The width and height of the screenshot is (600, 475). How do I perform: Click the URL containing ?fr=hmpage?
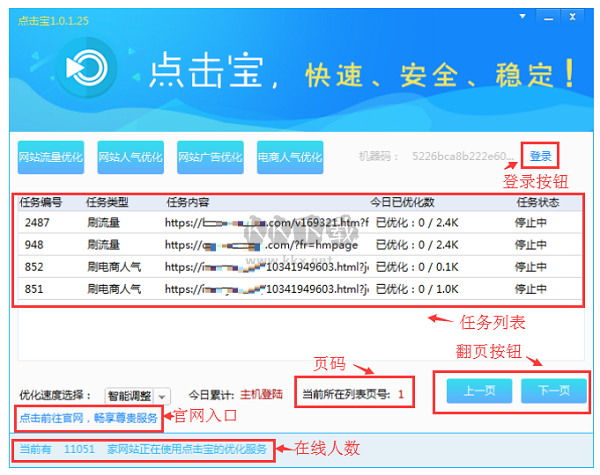coord(261,245)
